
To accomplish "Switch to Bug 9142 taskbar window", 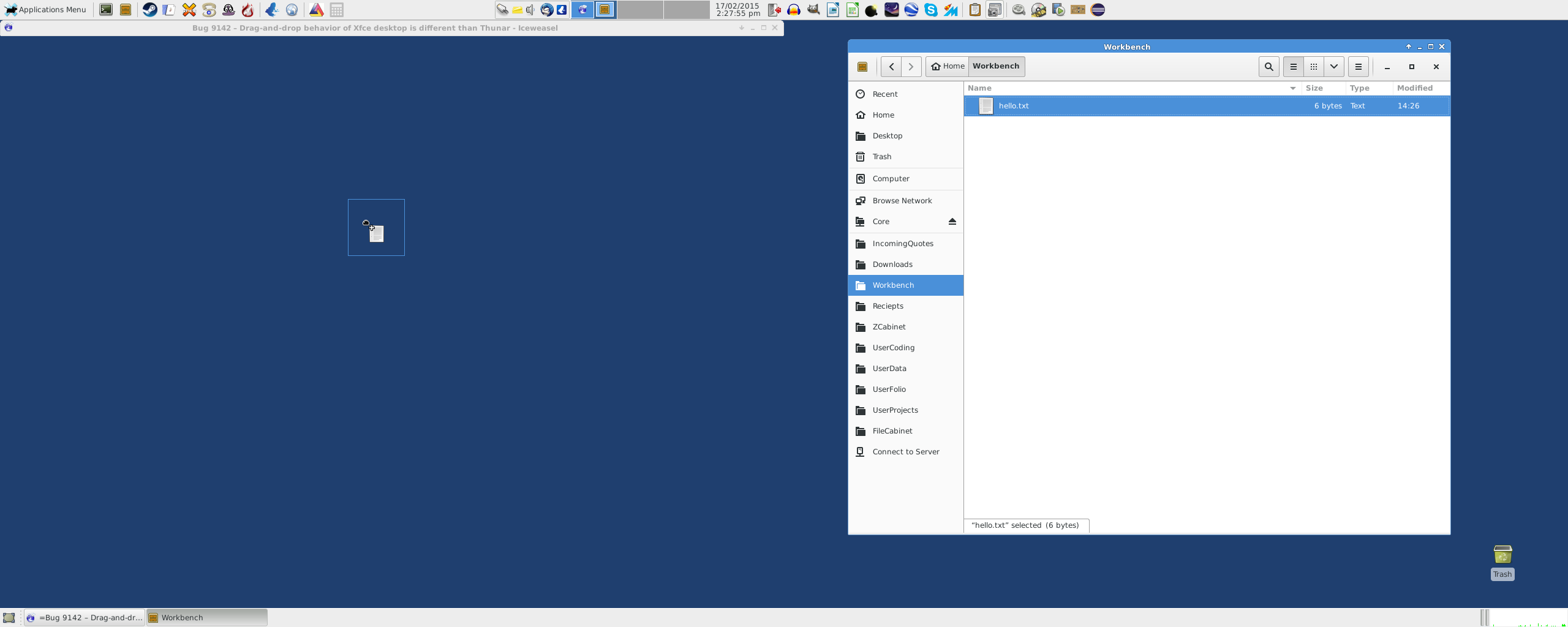I will tap(85, 617).
